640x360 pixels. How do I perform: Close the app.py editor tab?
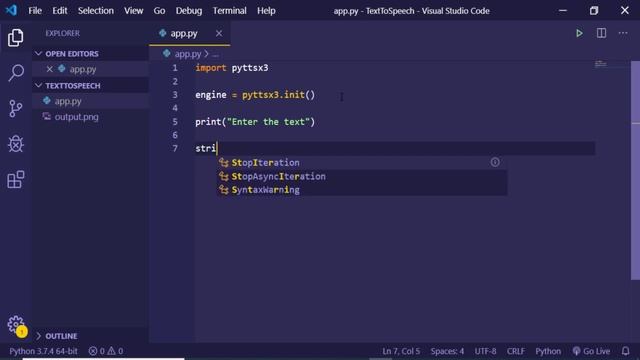coord(219,33)
